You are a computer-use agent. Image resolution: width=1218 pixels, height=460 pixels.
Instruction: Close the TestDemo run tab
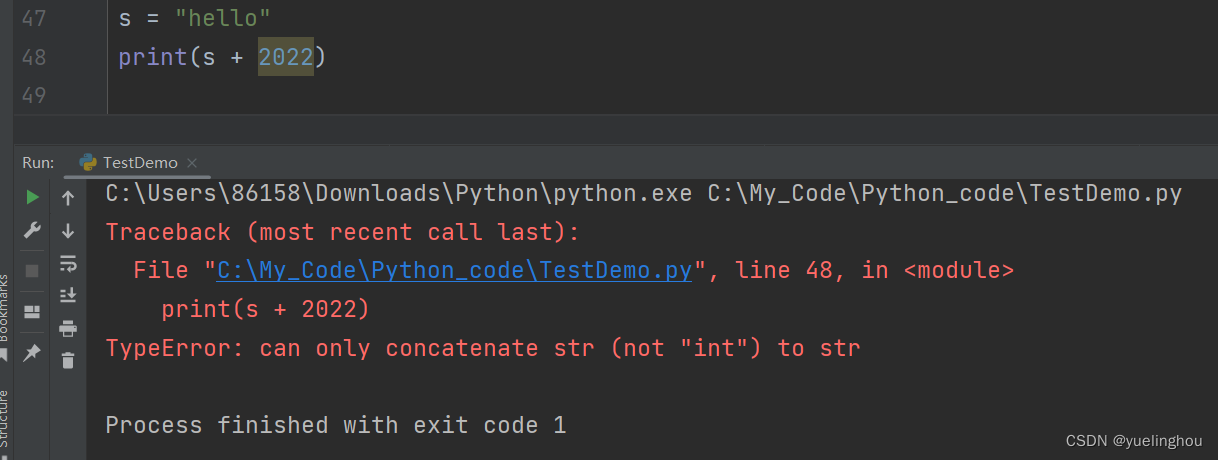pyautogui.click(x=192, y=162)
